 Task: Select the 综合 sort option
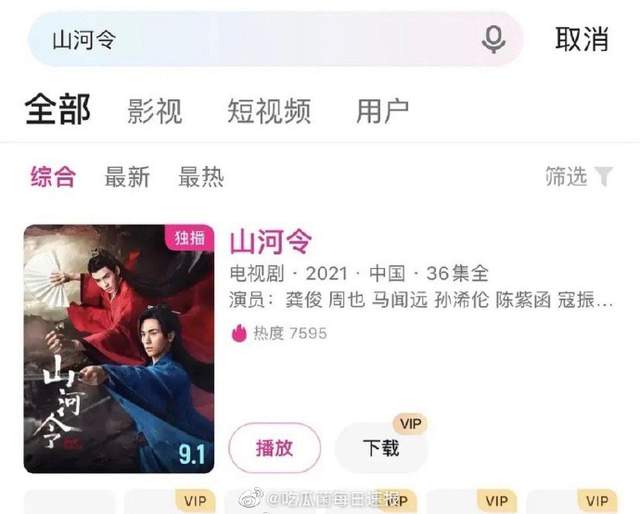53,177
